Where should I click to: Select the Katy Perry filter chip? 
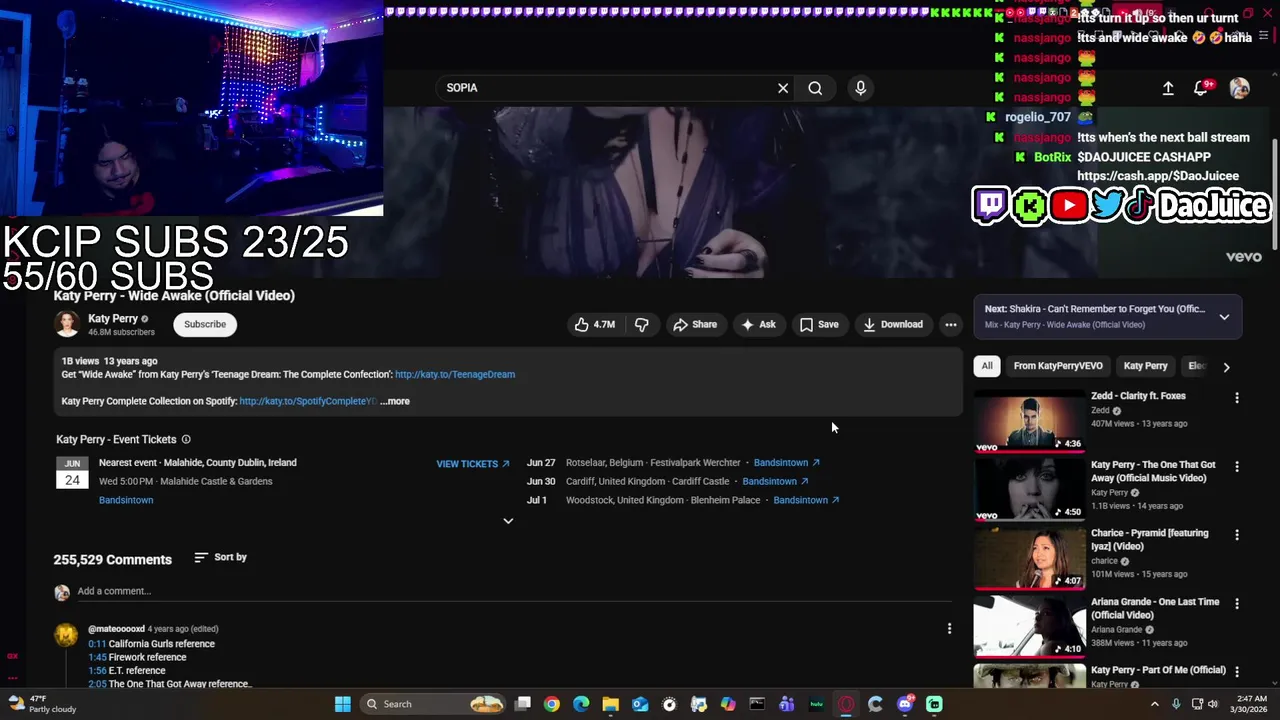(1145, 366)
